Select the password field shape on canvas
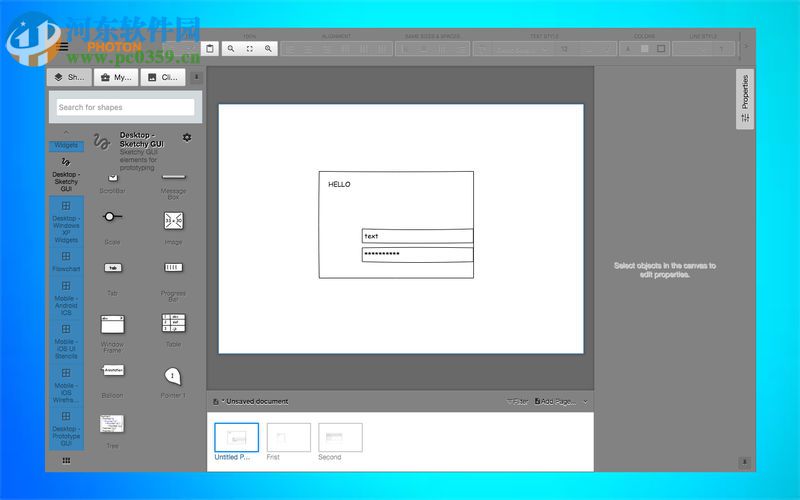This screenshot has height=500, width=800. pyautogui.click(x=417, y=255)
